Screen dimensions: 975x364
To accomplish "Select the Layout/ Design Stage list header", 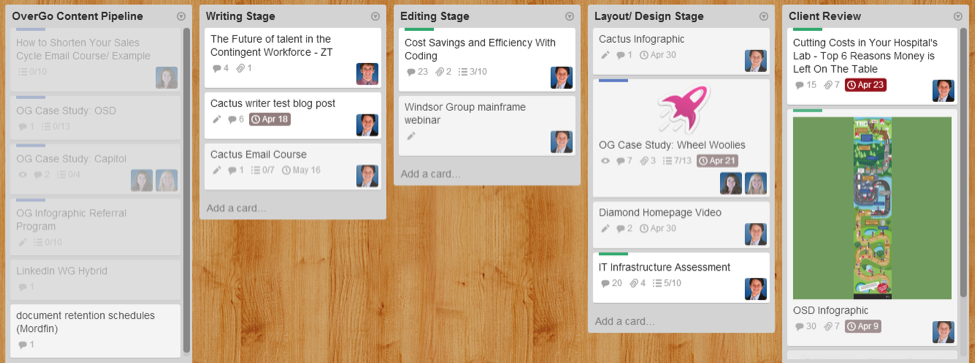I will (x=649, y=16).
